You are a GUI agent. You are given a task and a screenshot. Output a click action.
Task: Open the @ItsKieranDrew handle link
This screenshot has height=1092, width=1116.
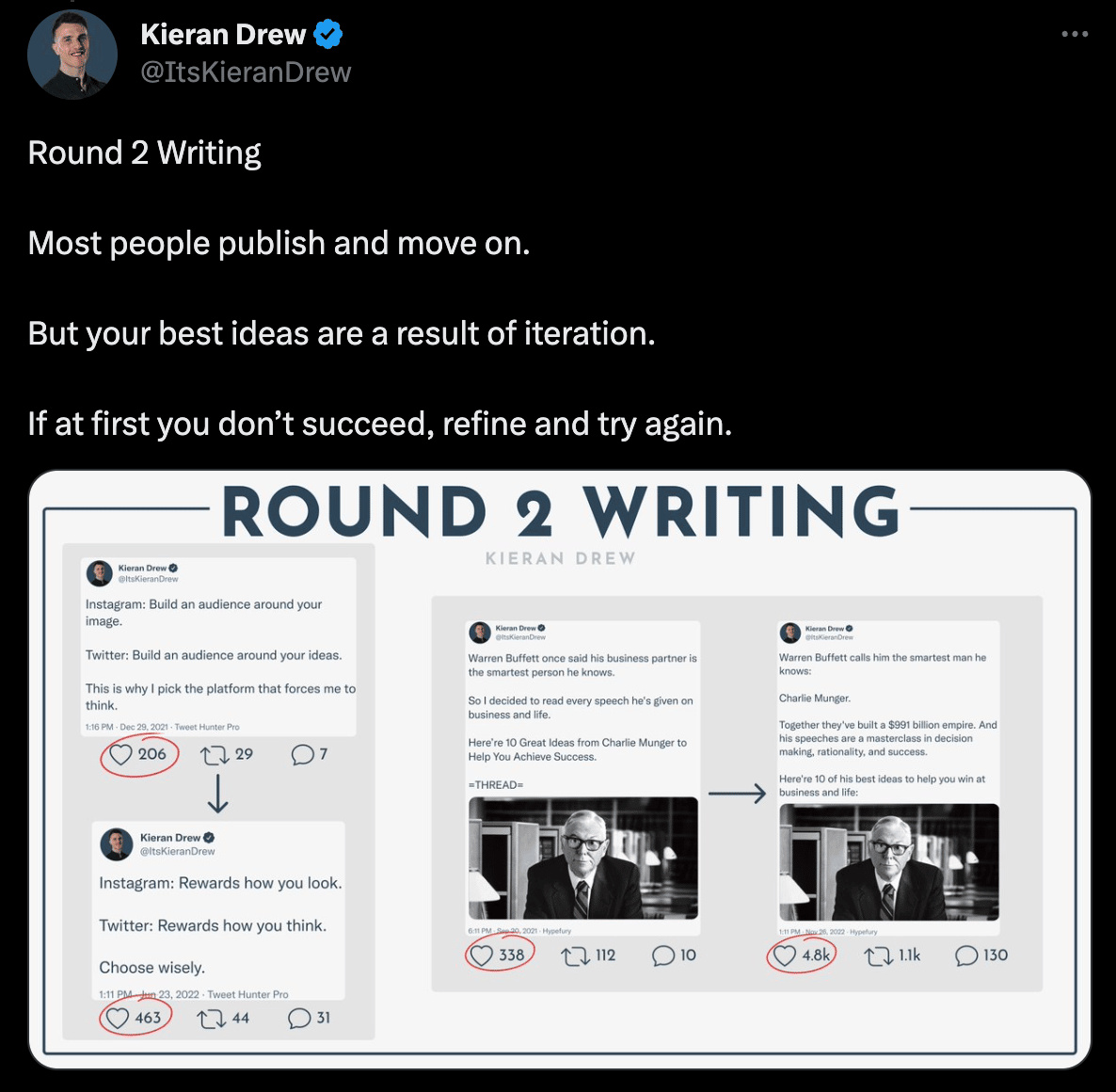click(246, 72)
